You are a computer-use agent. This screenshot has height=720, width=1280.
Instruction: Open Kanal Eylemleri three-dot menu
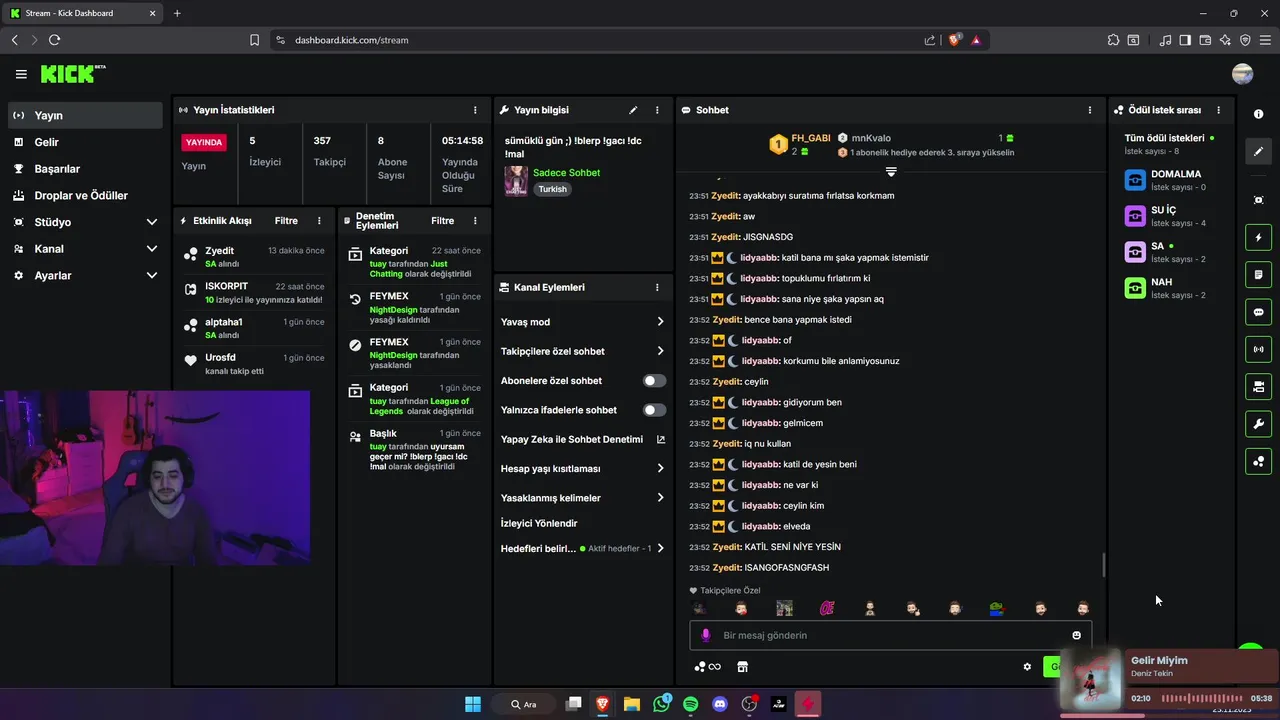coord(657,287)
